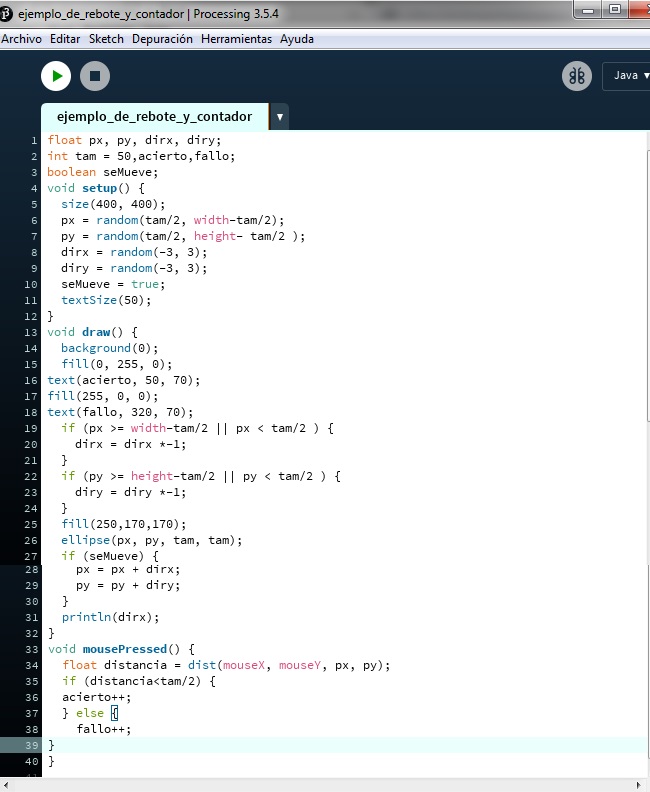Open the Editar menu
650x792 pixels.
(65, 39)
